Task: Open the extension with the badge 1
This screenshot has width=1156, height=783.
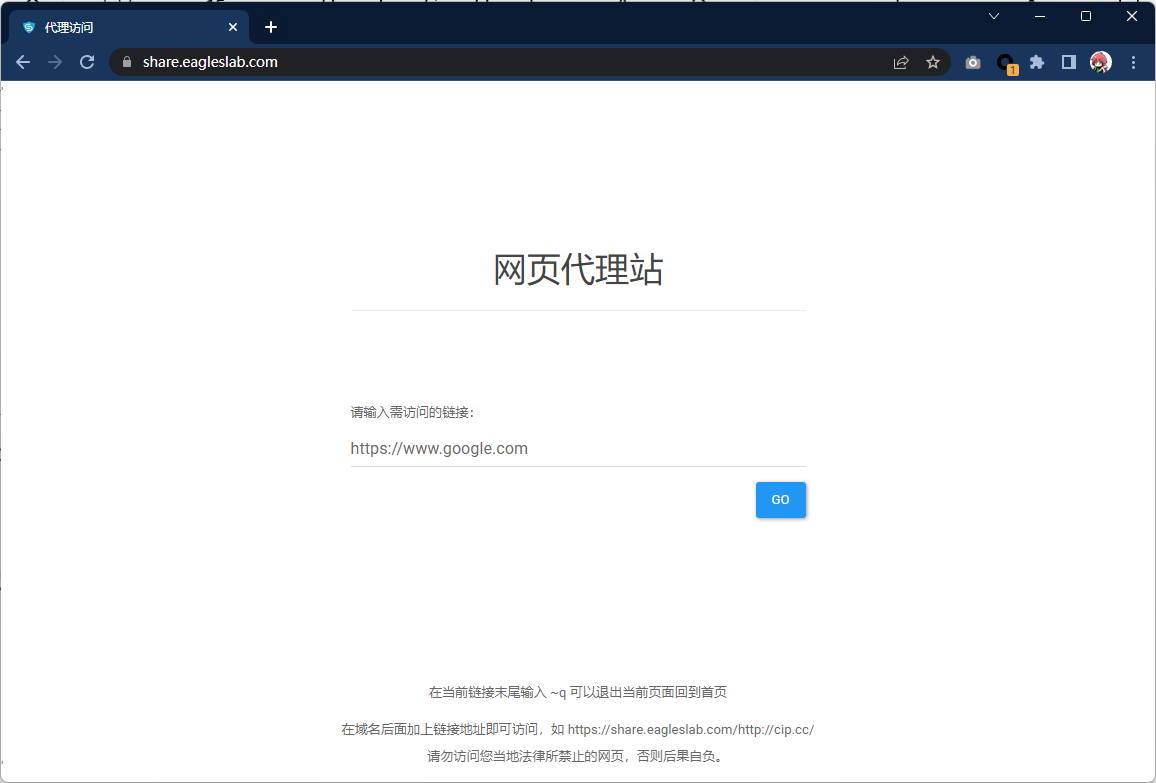Action: point(1006,63)
